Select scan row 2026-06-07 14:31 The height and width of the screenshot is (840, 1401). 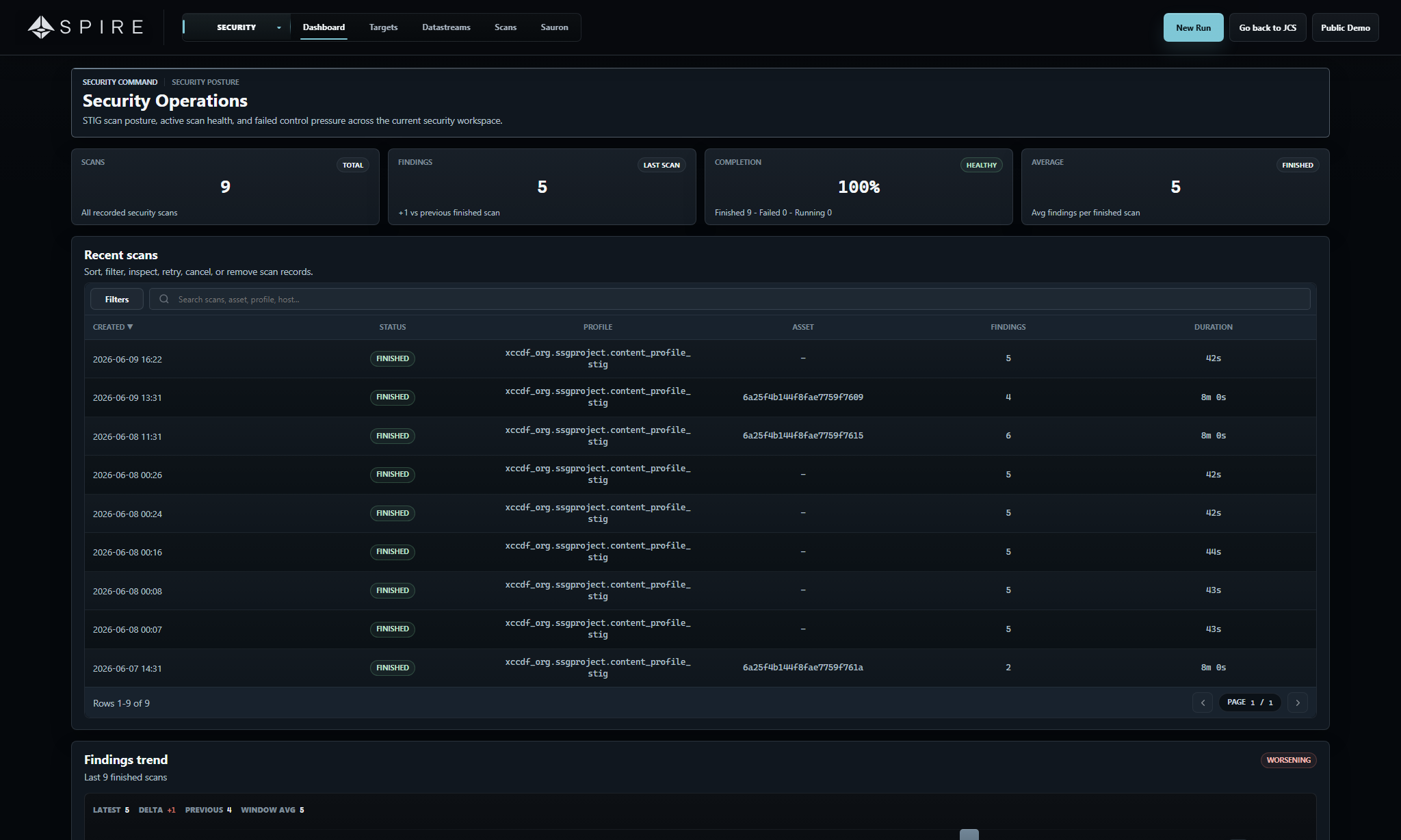coord(700,668)
